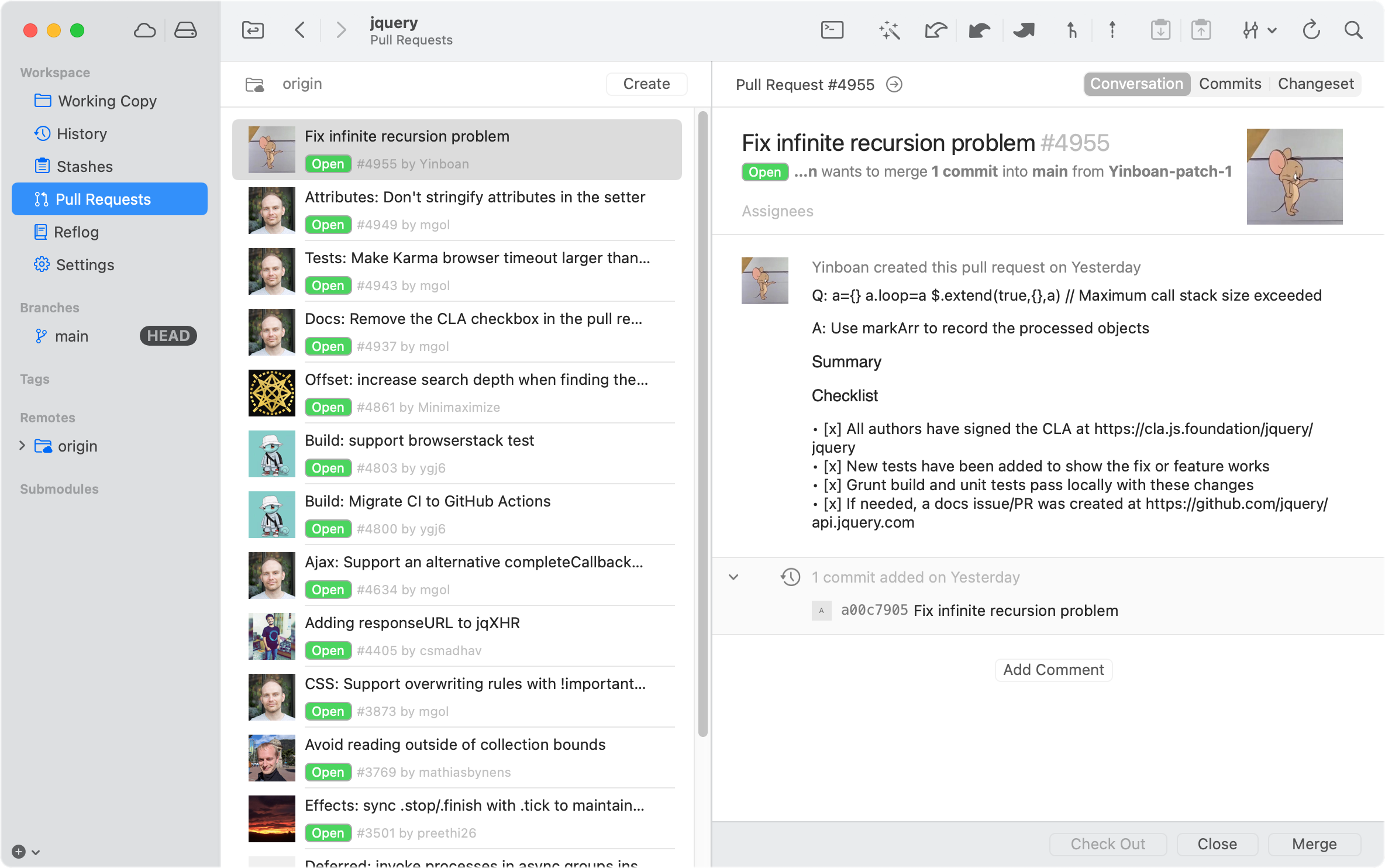Click the stash changes toolbar icon
This screenshot has width=1385, height=868.
point(1160,30)
